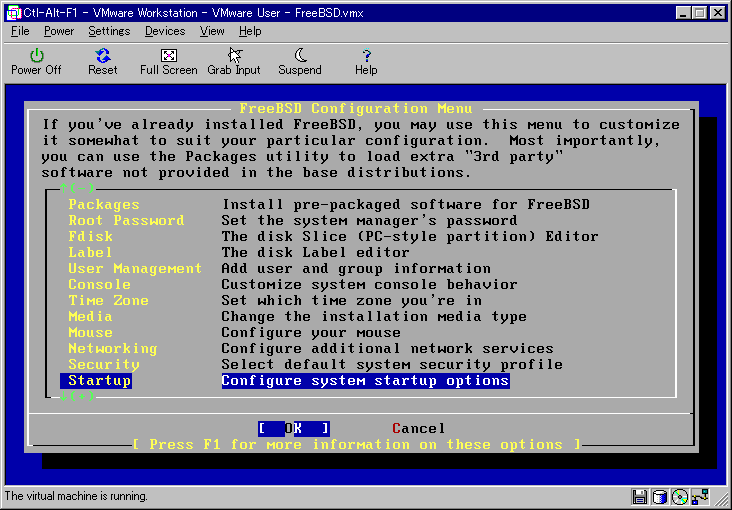Switch to Full Screen mode icon
Screen dimensions: 732x510
pyautogui.click(x=169, y=56)
